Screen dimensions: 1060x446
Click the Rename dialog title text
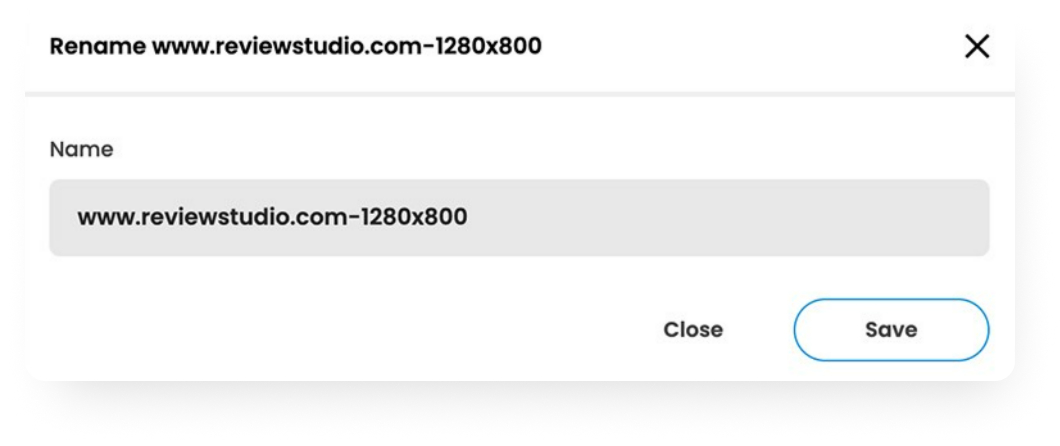(x=296, y=47)
